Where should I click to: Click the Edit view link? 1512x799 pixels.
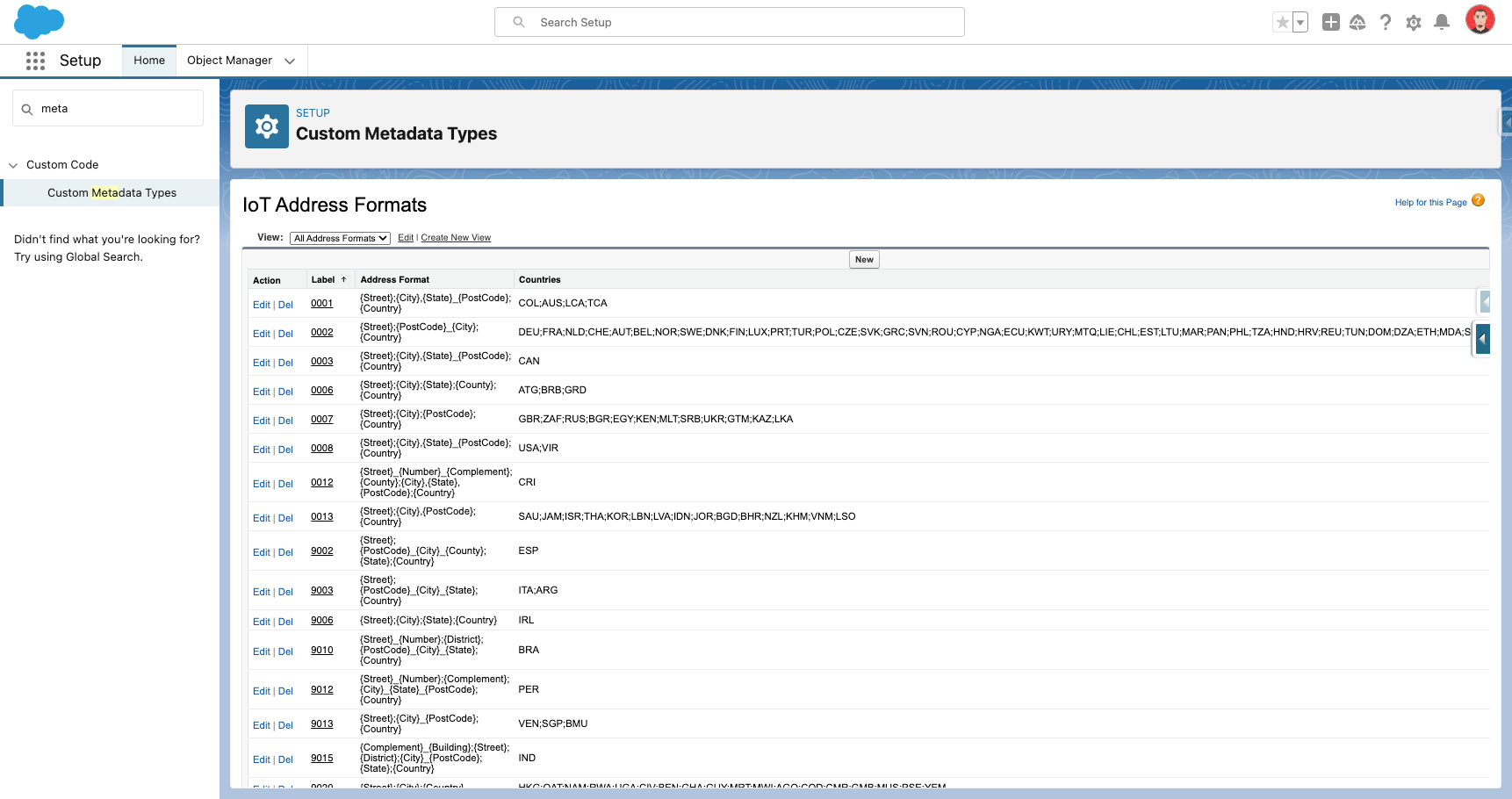[x=406, y=238]
